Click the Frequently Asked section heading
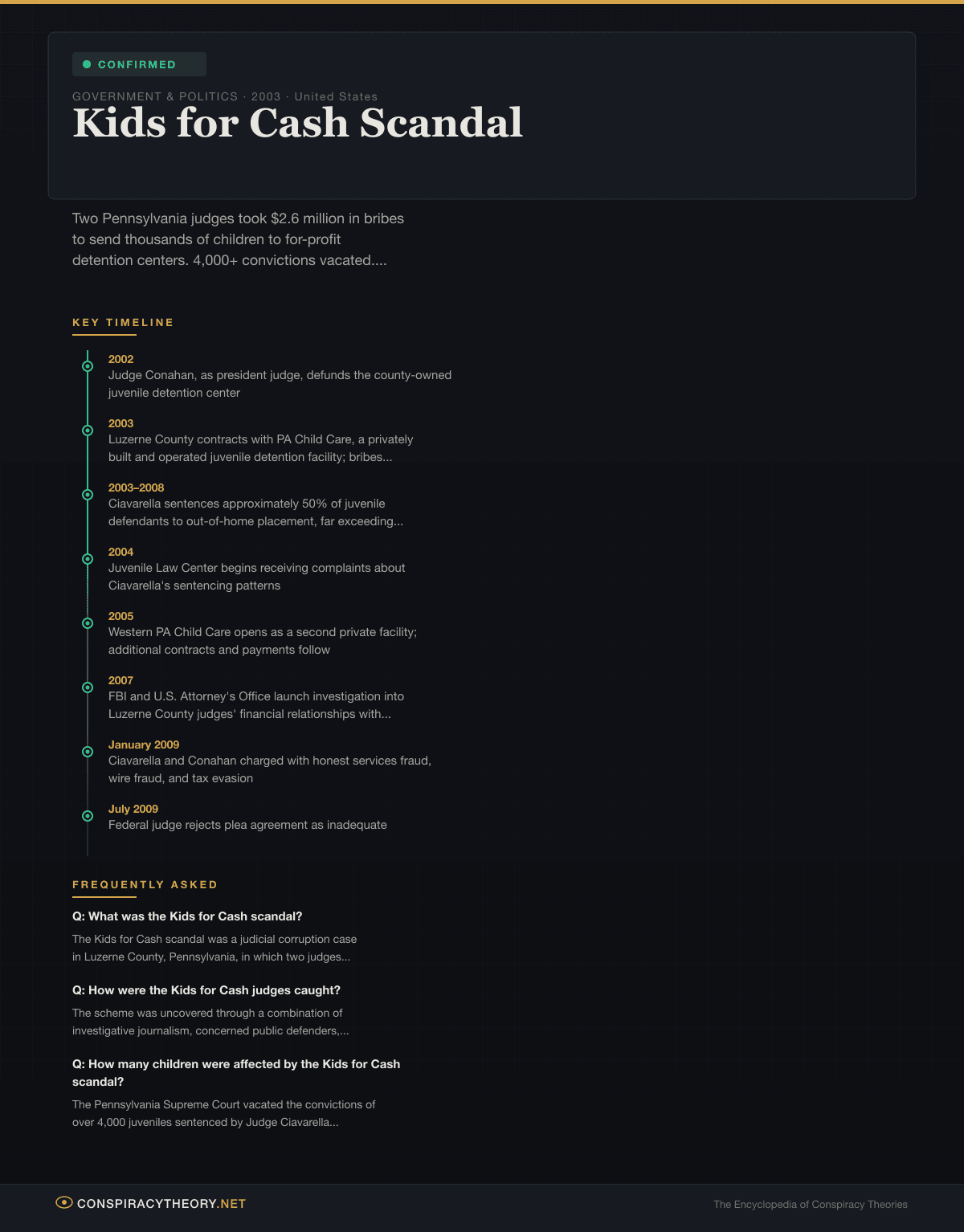 (145, 884)
